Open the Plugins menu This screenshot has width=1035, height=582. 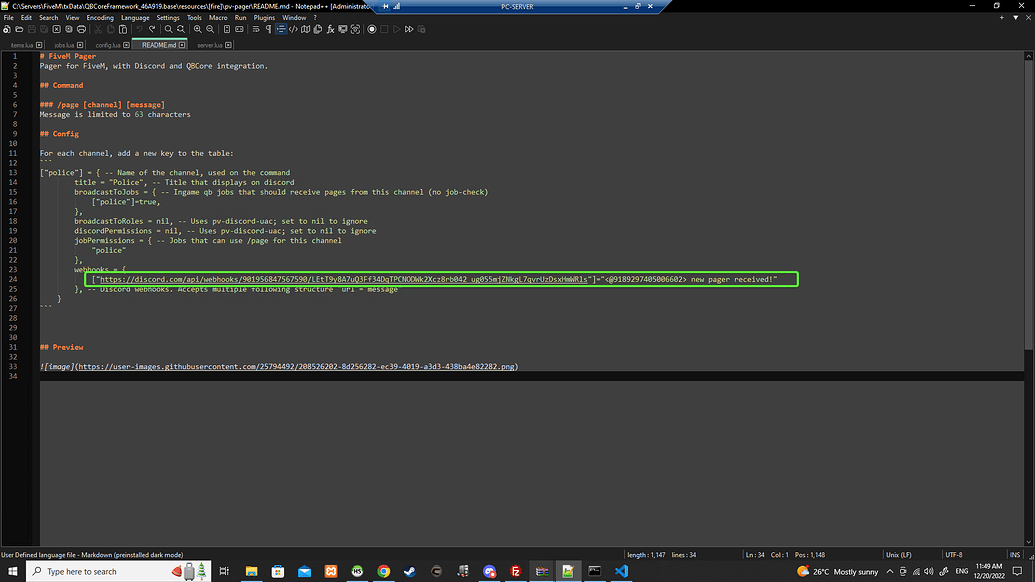tap(263, 17)
